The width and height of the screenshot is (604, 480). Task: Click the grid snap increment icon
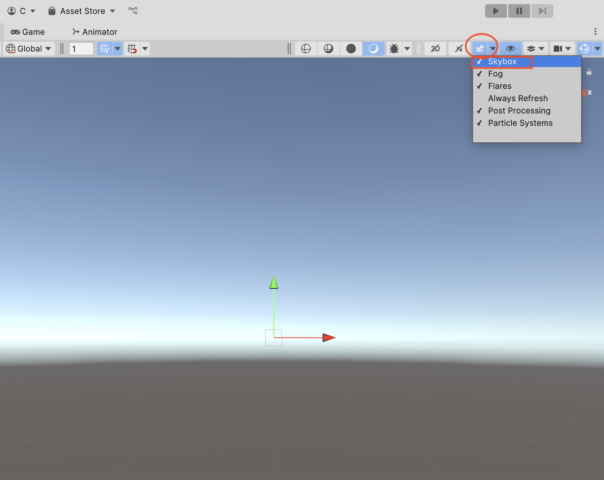coord(132,49)
